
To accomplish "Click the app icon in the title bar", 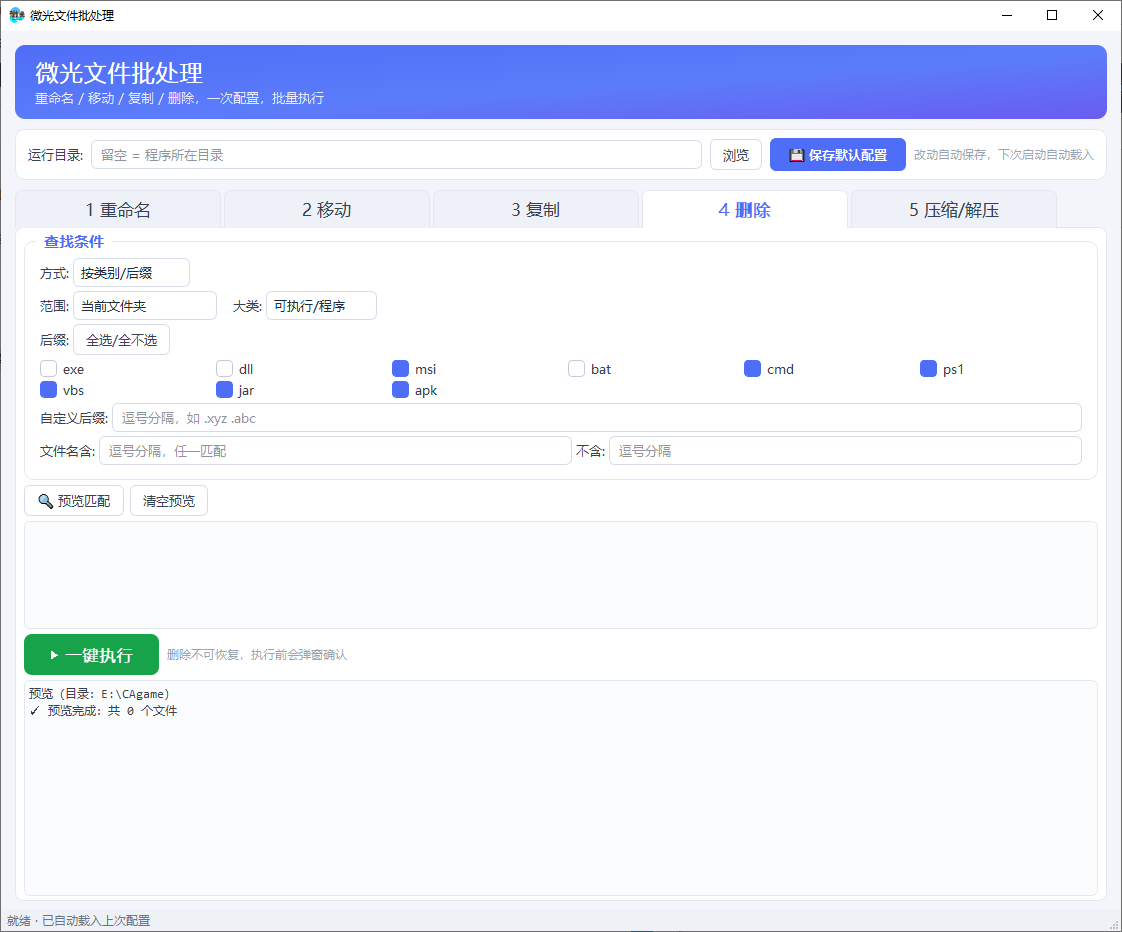I will tap(16, 15).
